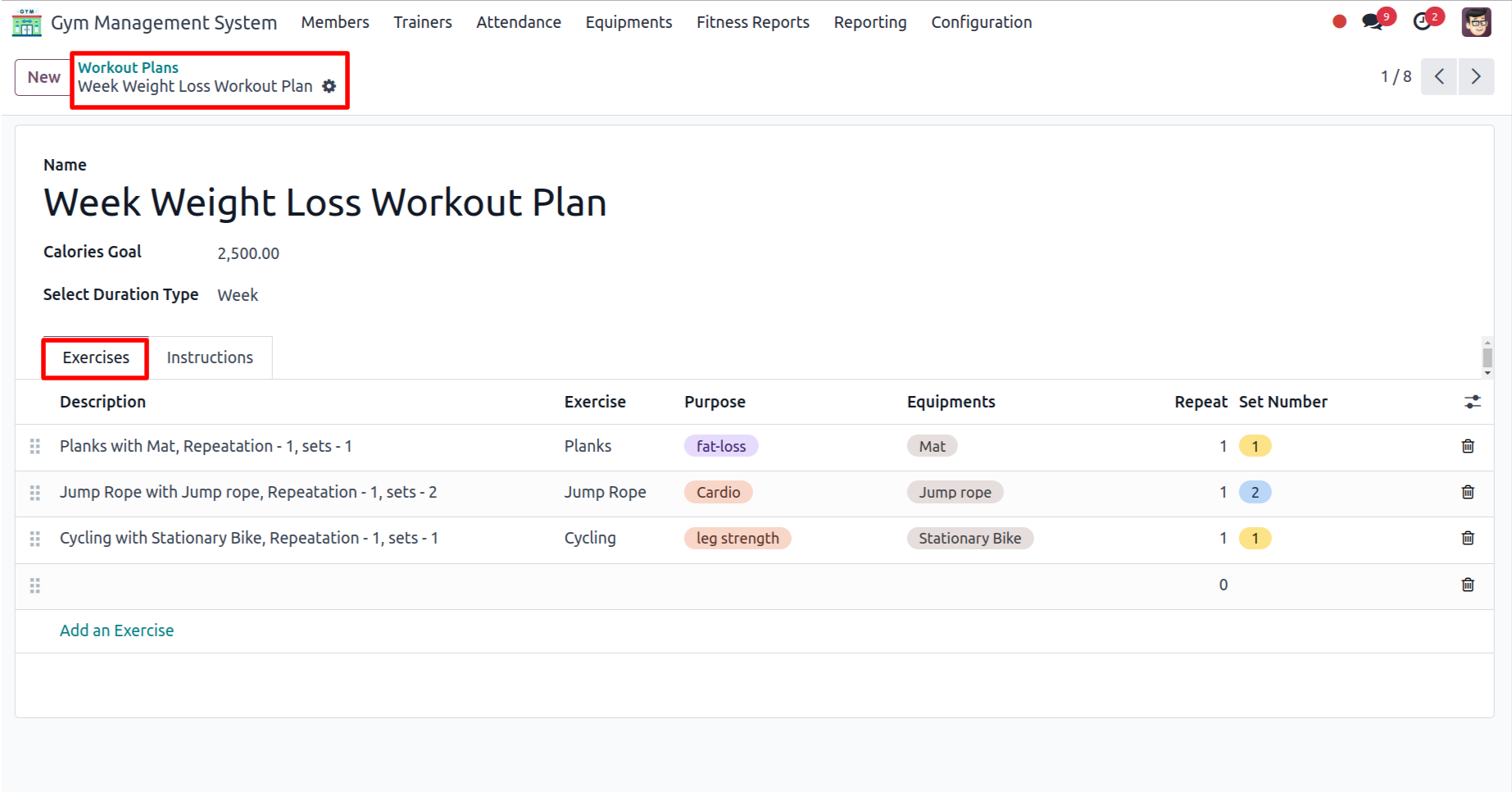Click the Cycling exercise cell
1512x792 pixels.
tap(590, 538)
